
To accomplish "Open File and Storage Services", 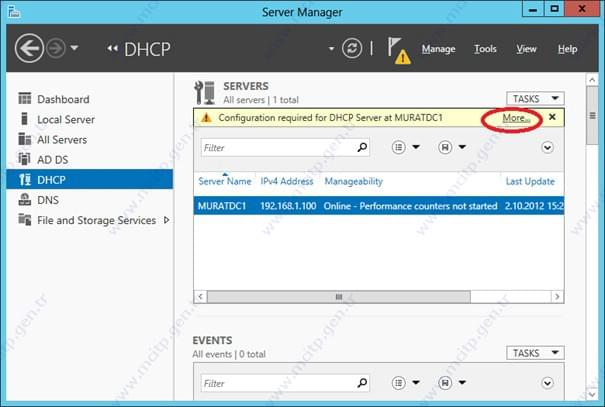I will 96,220.
